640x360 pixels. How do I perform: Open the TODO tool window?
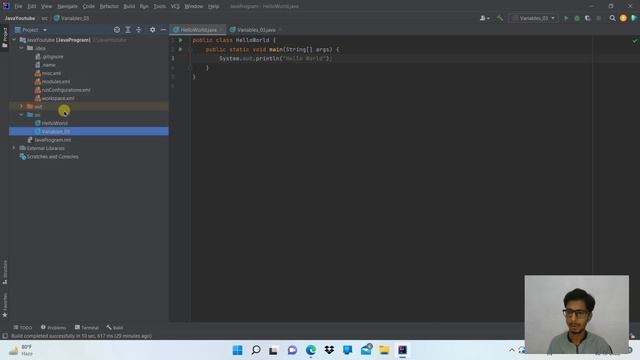(x=22, y=327)
